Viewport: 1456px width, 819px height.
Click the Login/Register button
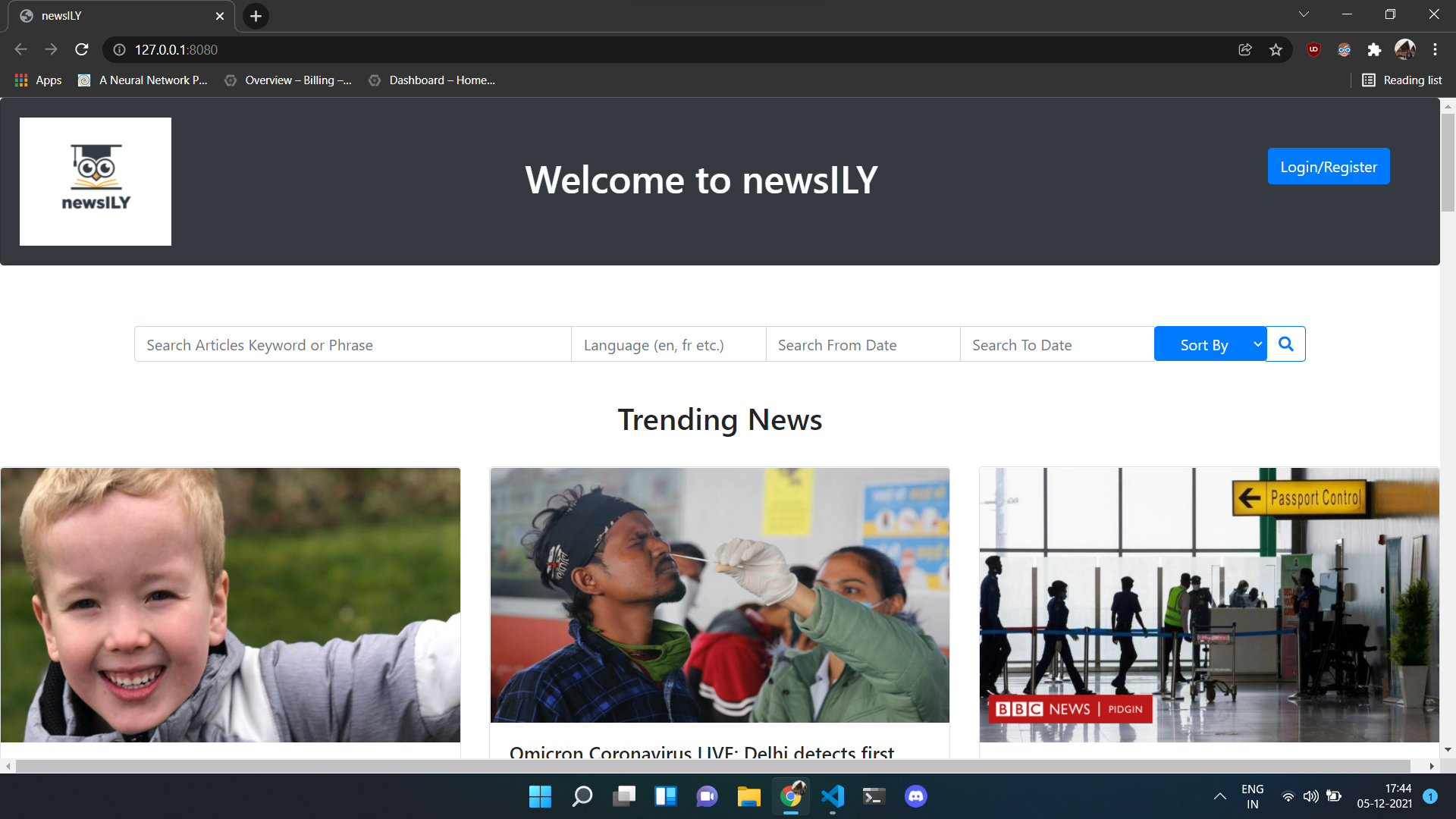(1328, 167)
